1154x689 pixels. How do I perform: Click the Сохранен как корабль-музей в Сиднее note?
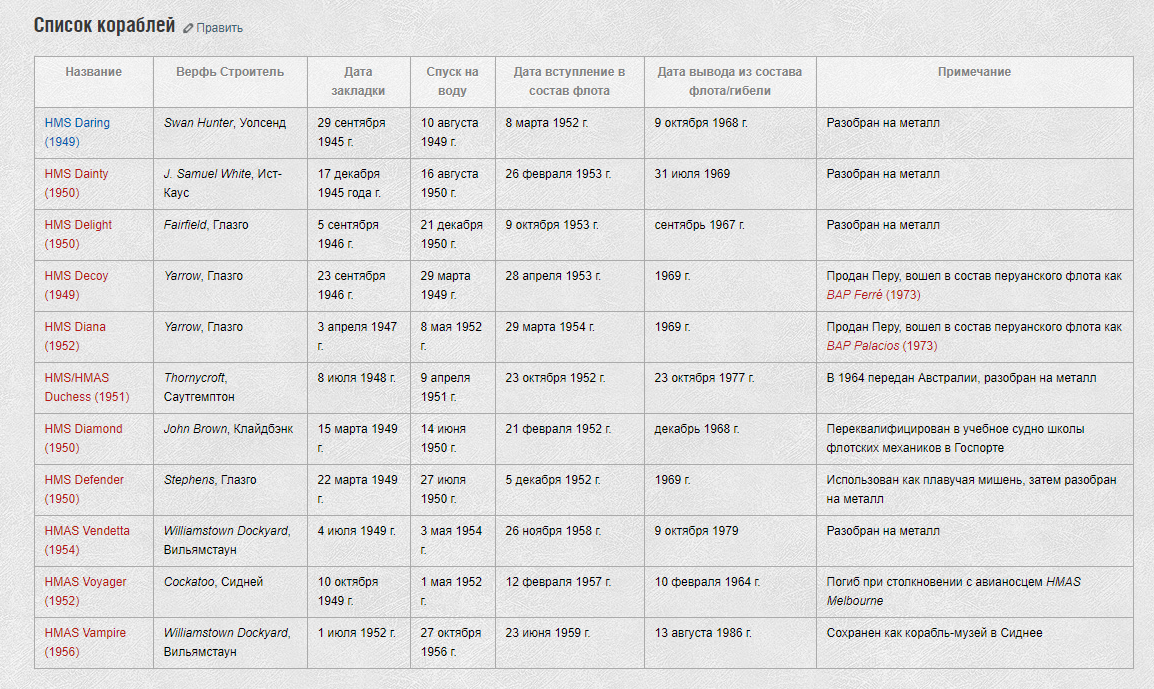[x=974, y=642]
